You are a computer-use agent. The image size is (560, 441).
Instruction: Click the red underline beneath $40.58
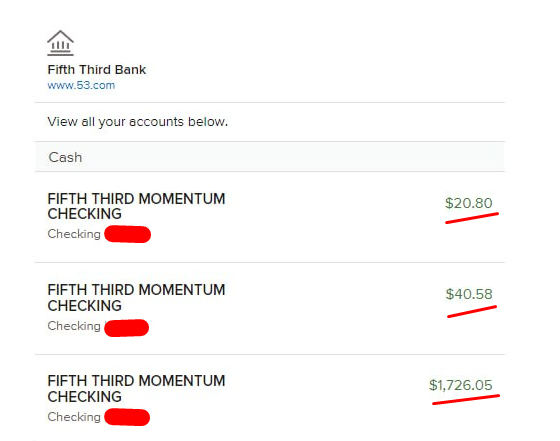[472, 311]
